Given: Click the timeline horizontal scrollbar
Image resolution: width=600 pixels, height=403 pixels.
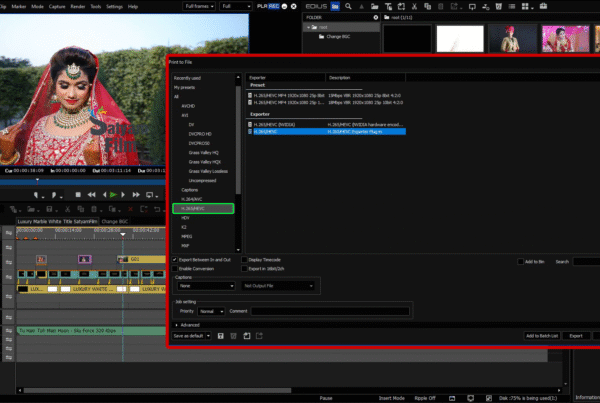Looking at the screenshot, I should click(157, 391).
